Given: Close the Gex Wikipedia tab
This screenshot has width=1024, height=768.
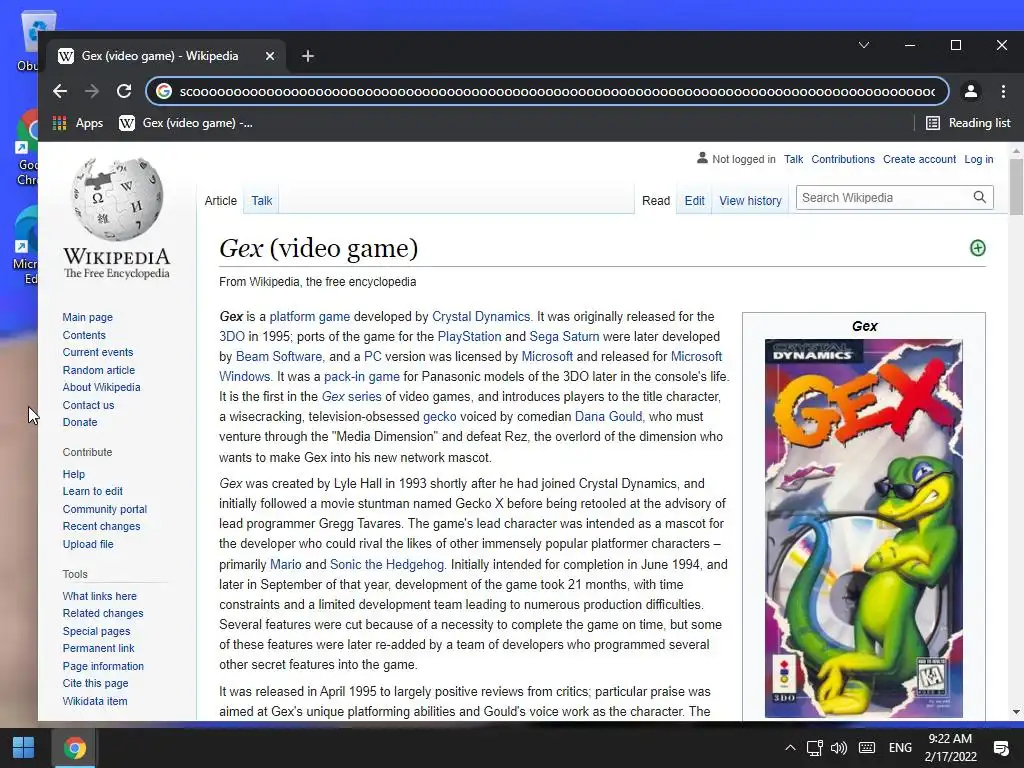Looking at the screenshot, I should [270, 56].
